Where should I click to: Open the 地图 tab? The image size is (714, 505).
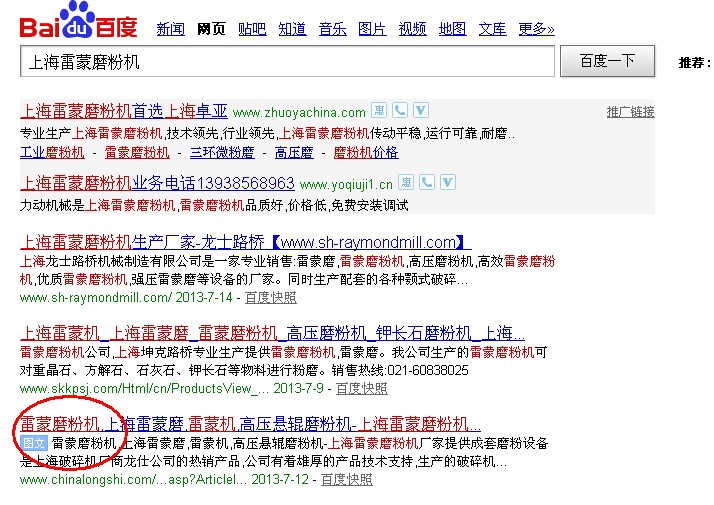point(453,29)
